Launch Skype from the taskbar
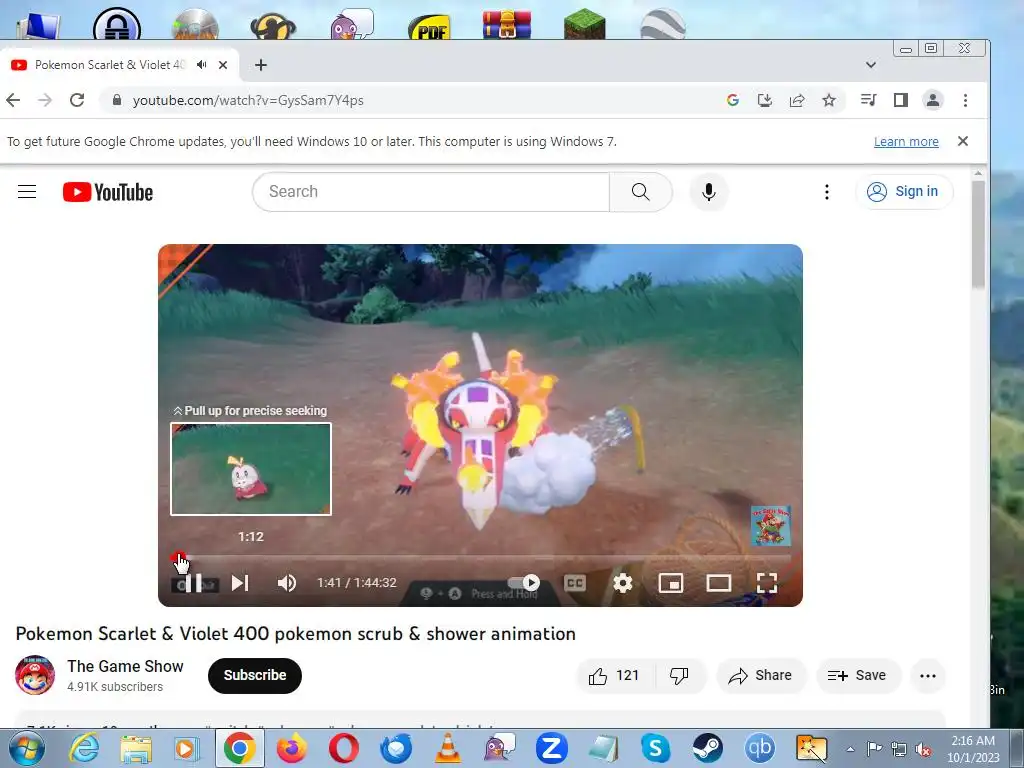Screen dimensions: 1024x768 click(x=655, y=748)
